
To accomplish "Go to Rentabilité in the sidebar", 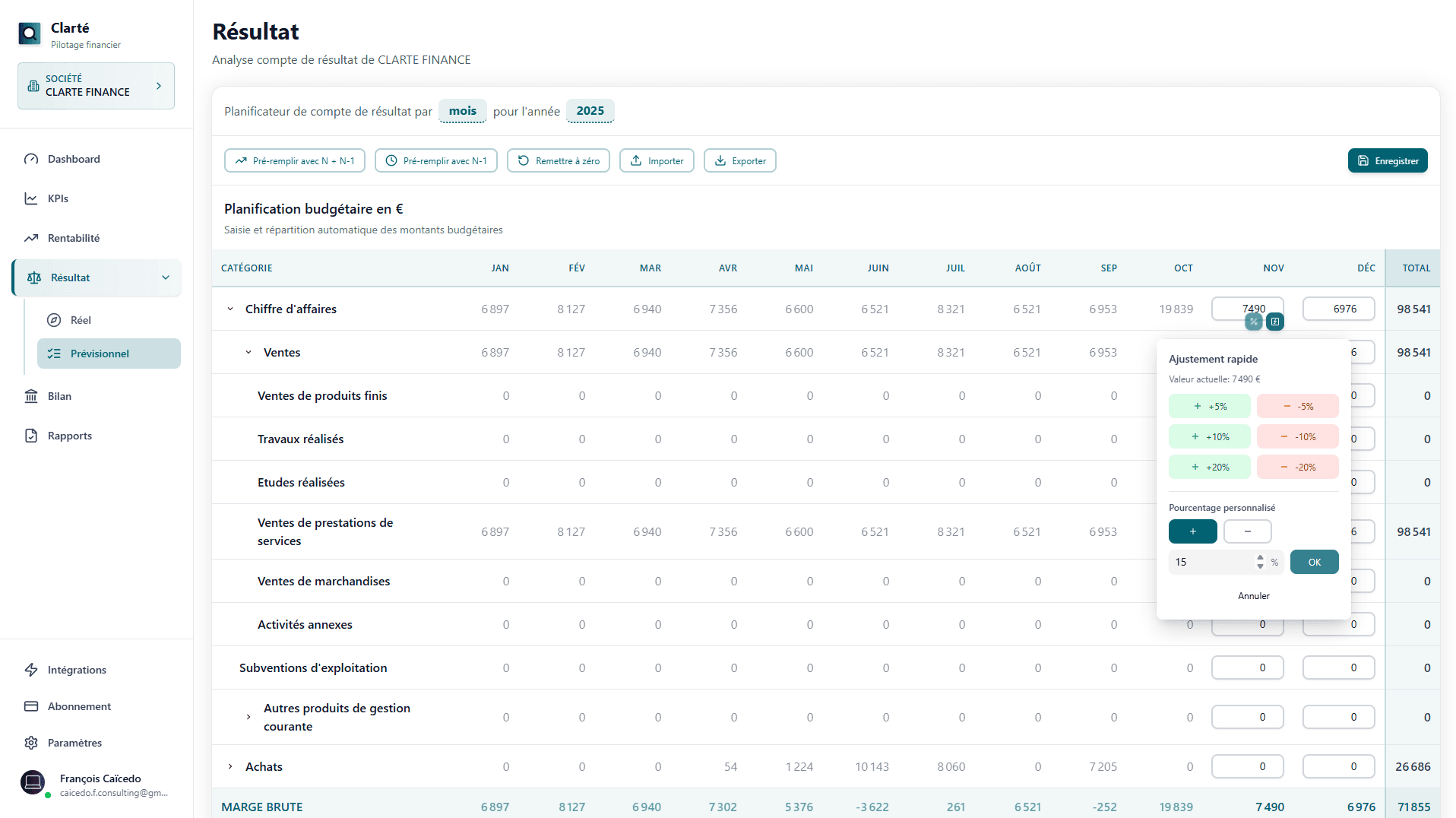I will [73, 238].
